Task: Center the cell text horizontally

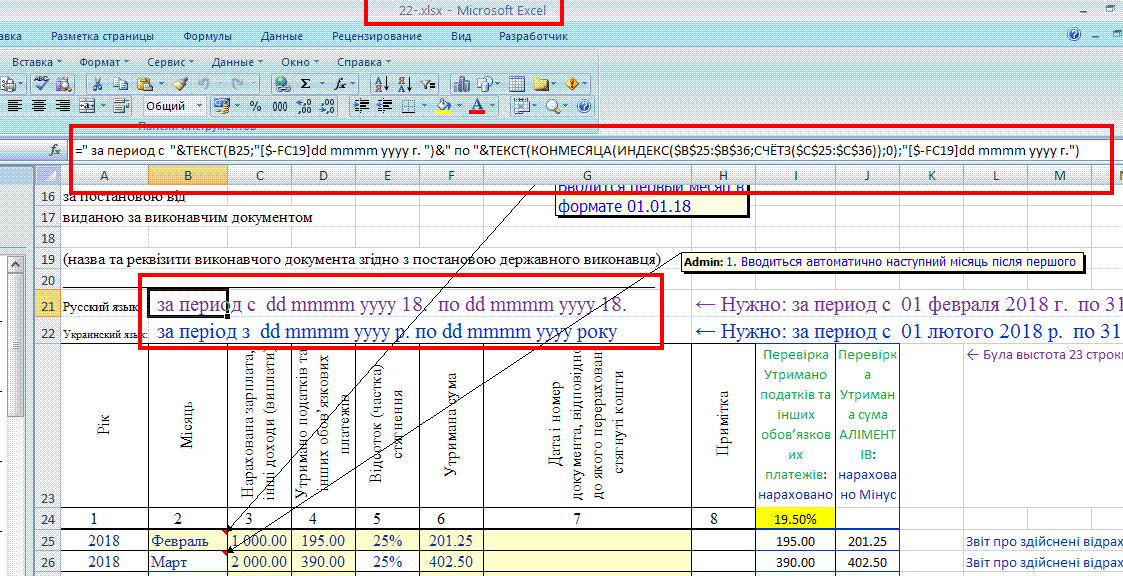Action: (39, 106)
